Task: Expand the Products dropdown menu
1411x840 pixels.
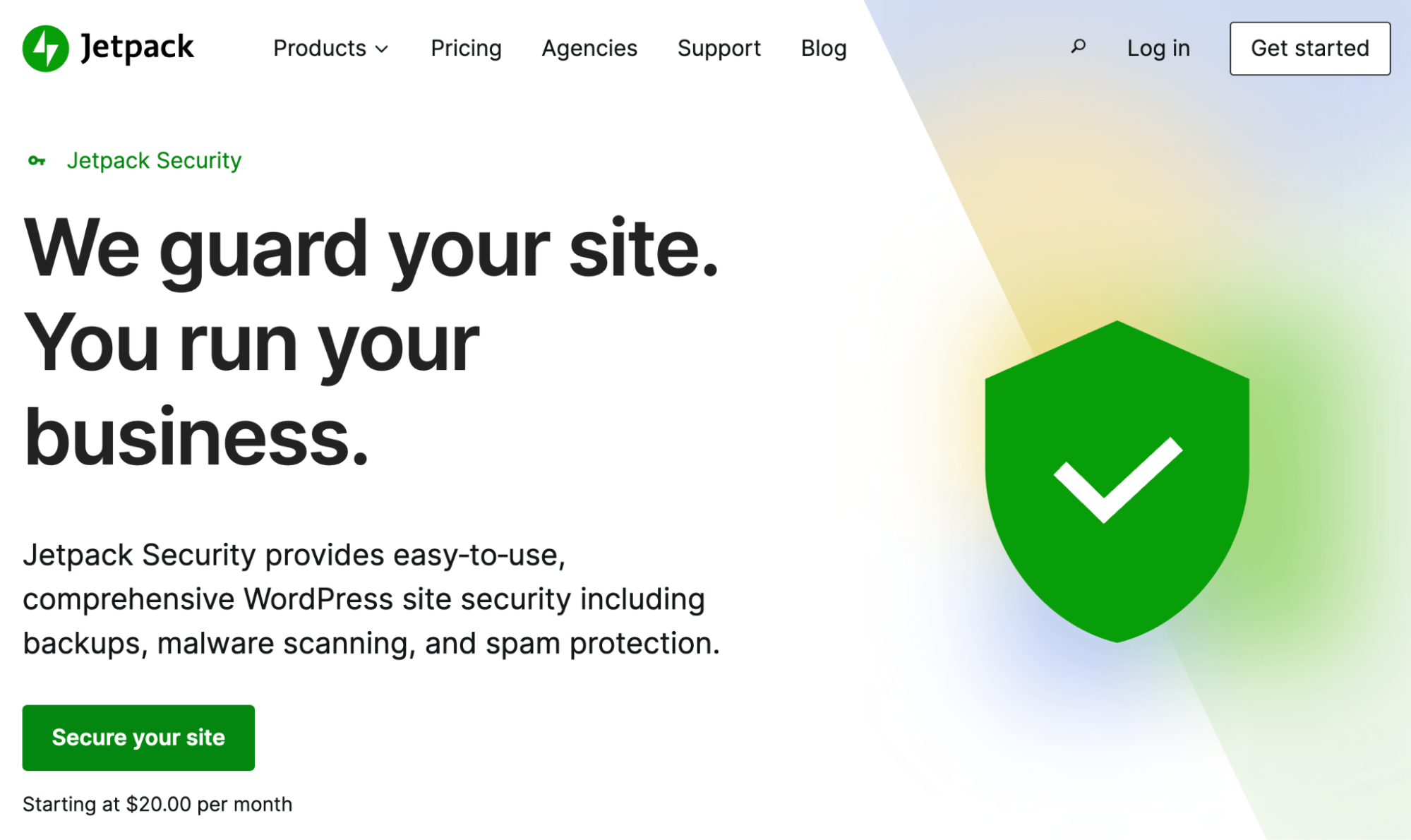Action: 332,48
